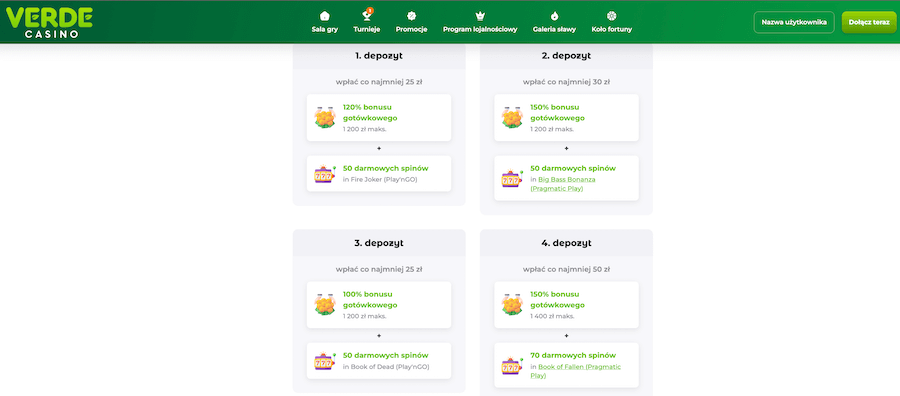Click 'wpłać co najmniej 25 zł' in 3. depozyt
Image resolution: width=900 pixels, height=396 pixels.
[x=379, y=269]
